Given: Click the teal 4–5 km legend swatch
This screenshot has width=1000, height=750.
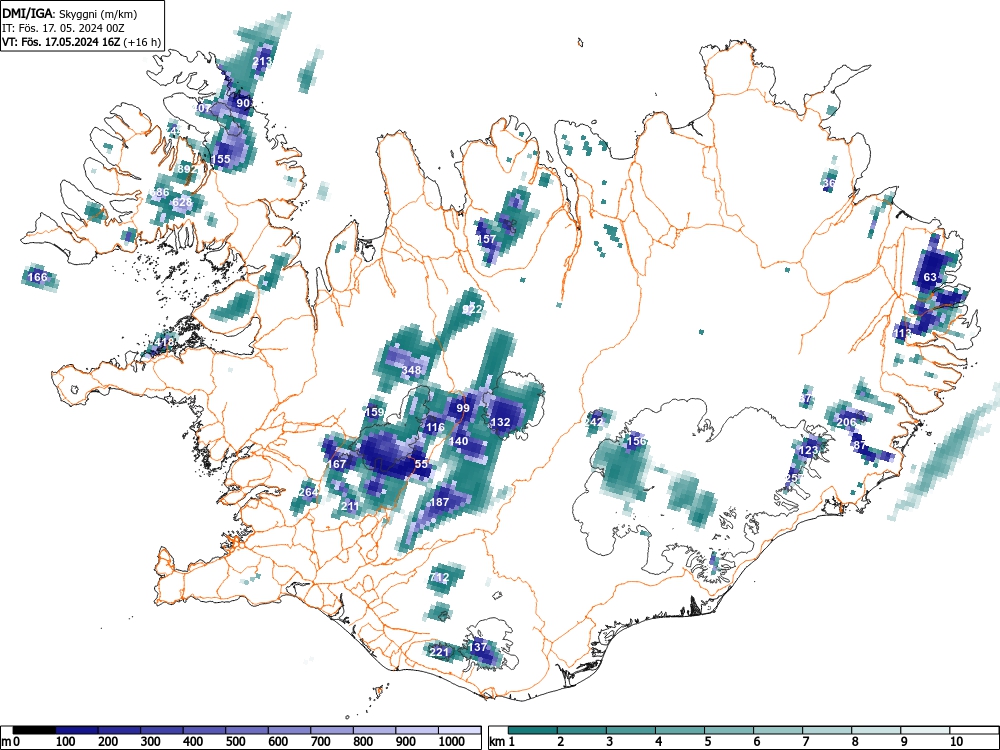Looking at the screenshot, I should click(x=680, y=730).
